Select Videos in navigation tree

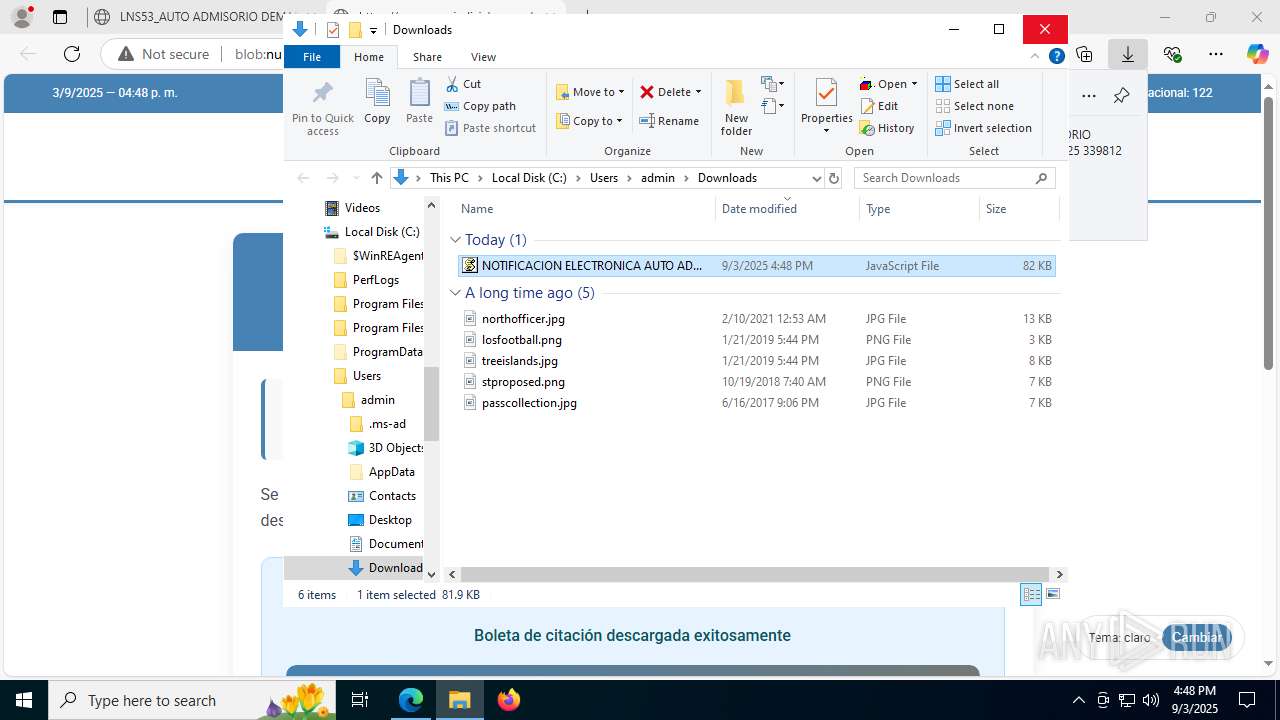(x=352, y=208)
